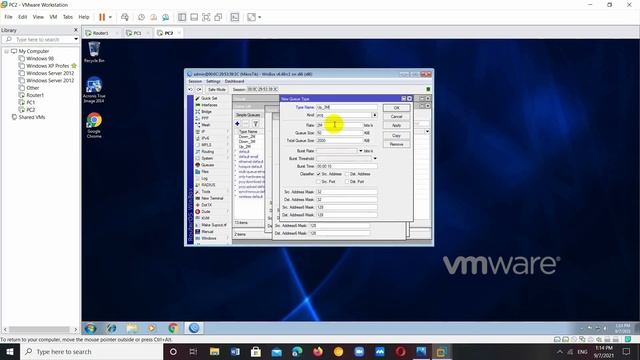Screen dimensions: 640x360
Task: Click Apply in New Queue Type dialog
Action: (396, 126)
